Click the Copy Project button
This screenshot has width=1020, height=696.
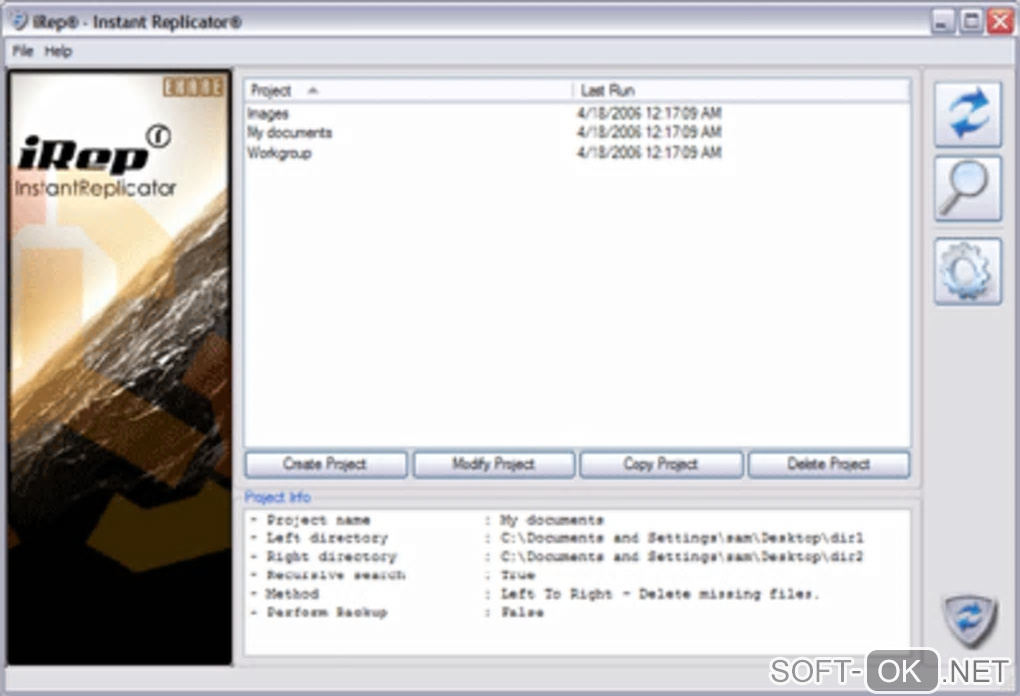(x=661, y=464)
